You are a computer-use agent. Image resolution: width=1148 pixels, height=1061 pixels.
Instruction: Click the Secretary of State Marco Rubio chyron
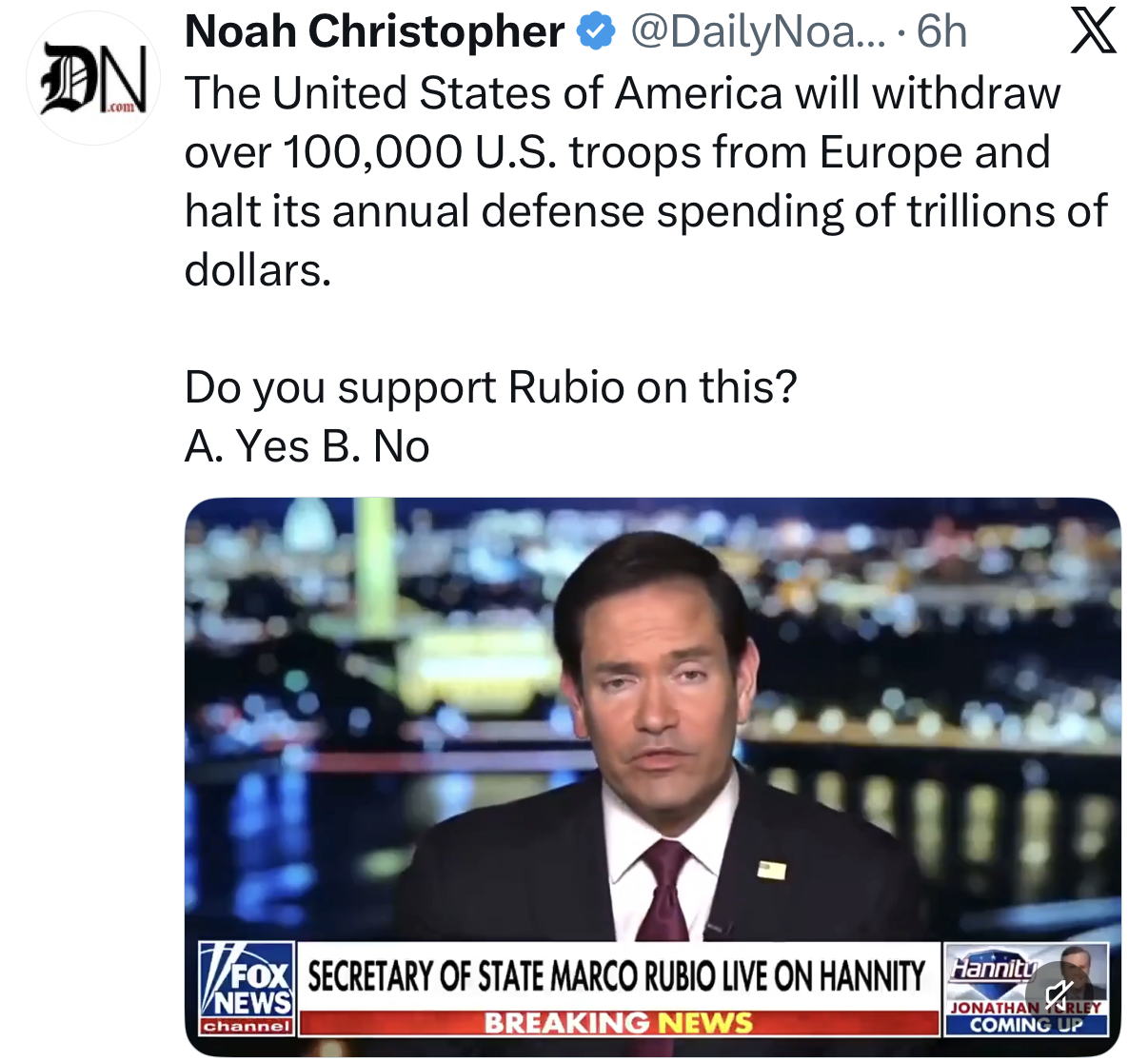click(x=617, y=976)
